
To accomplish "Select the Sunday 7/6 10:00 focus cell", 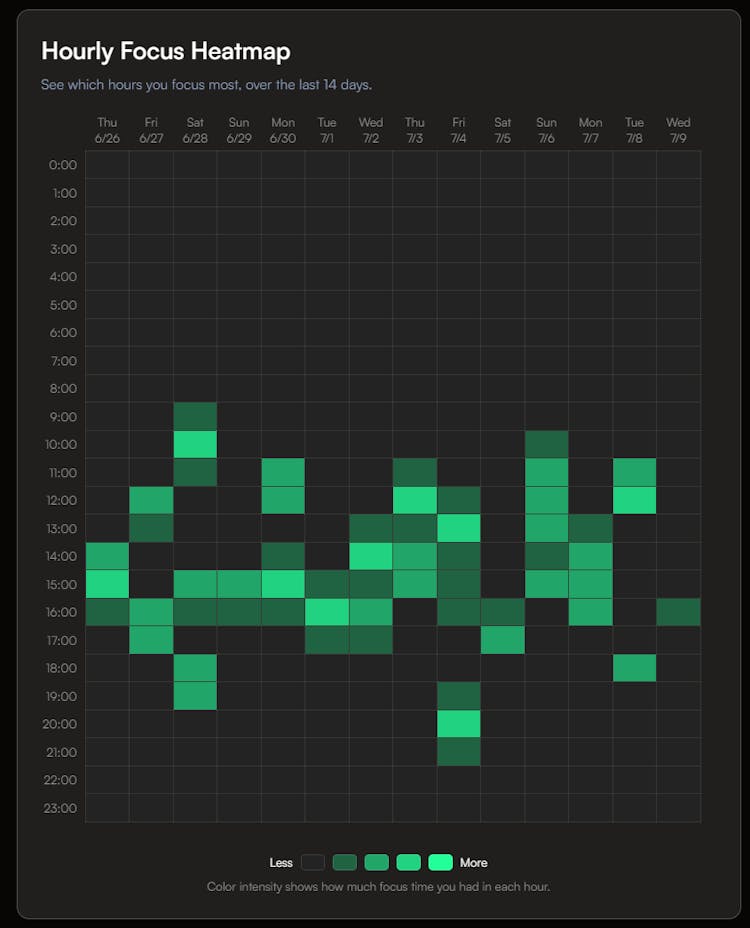I will click(546, 444).
